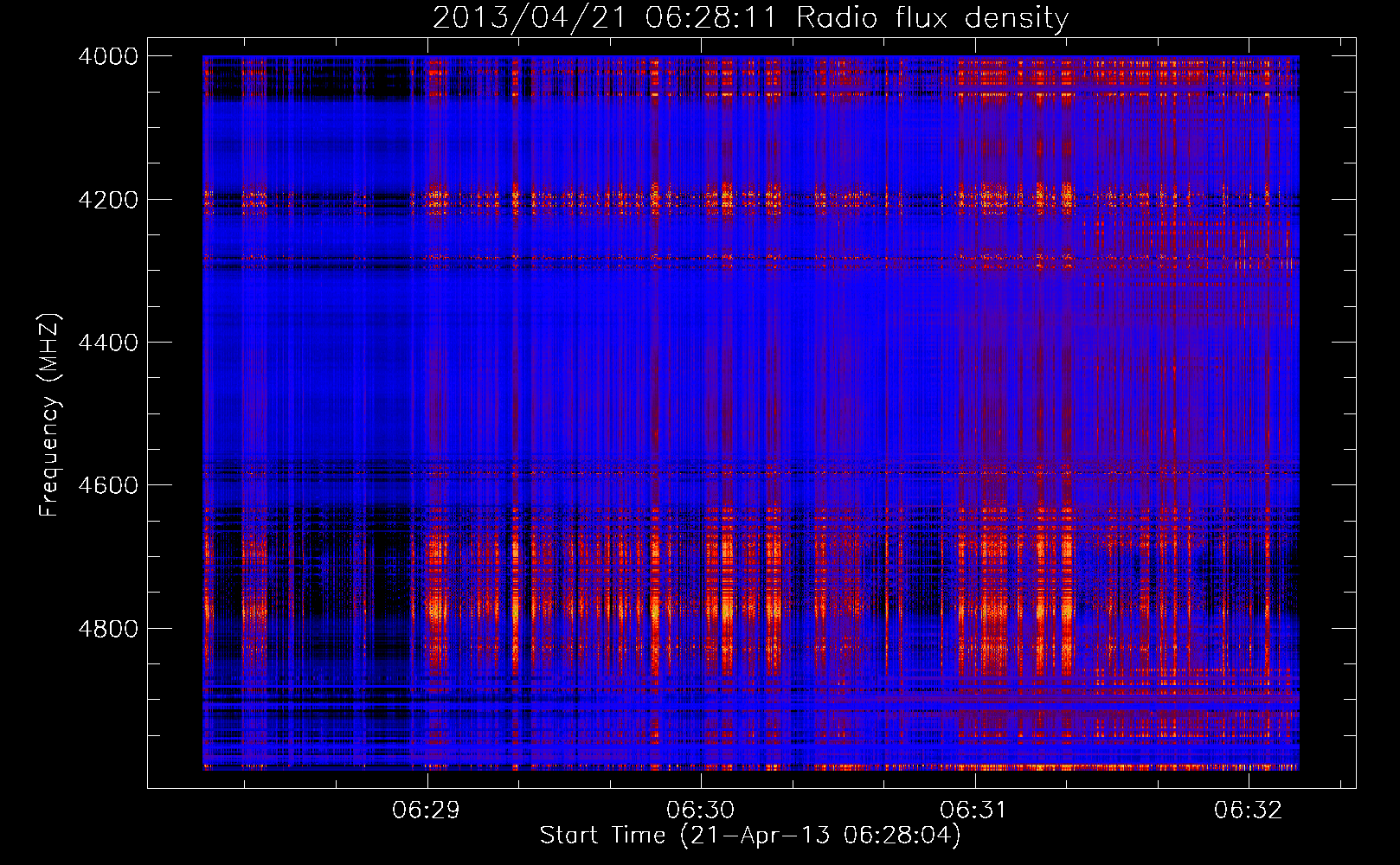Click the 4400 frequency axis label
This screenshot has height=865, width=1400.
point(108,343)
